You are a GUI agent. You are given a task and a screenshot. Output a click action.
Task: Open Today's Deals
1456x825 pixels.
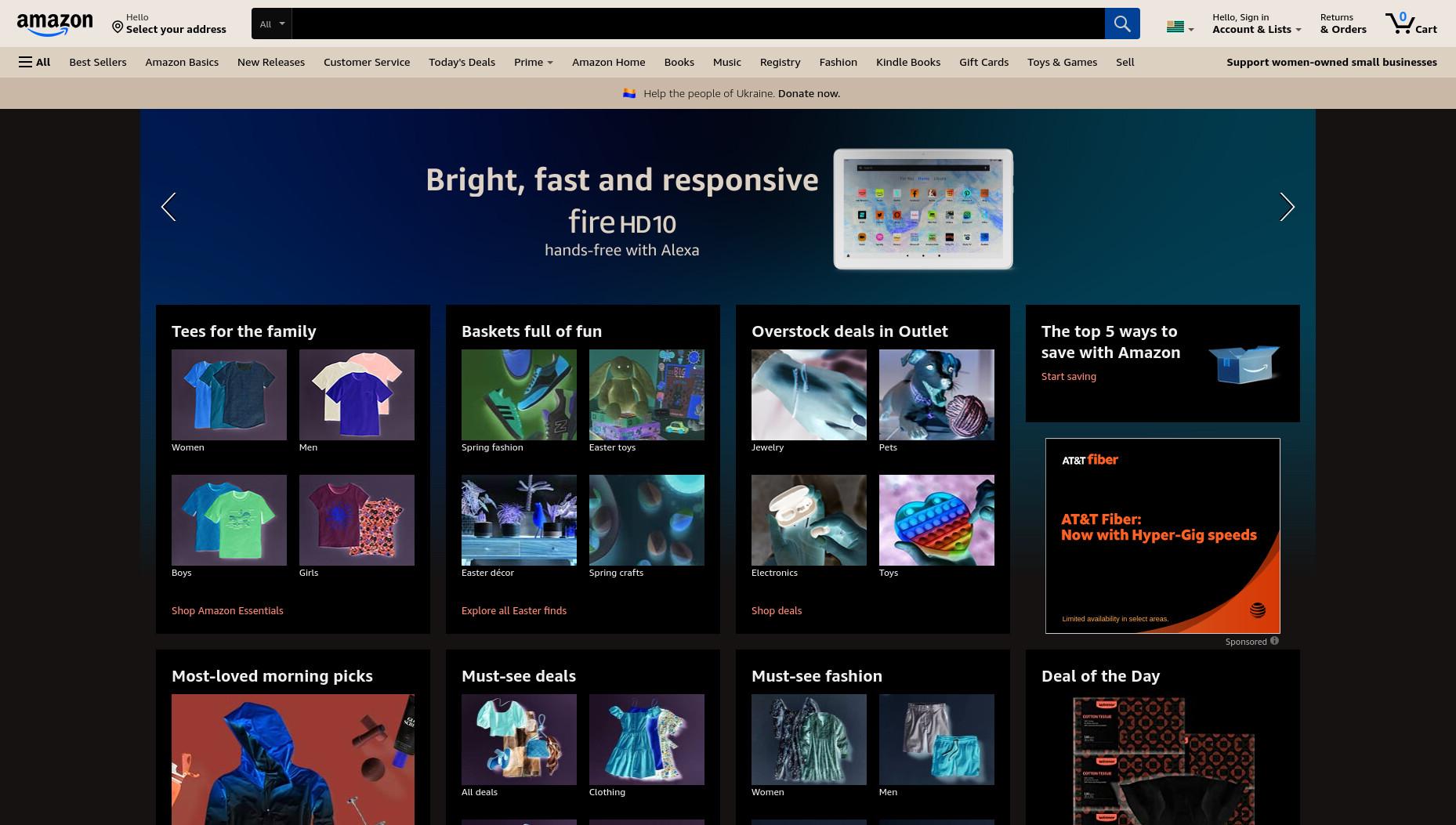click(462, 62)
